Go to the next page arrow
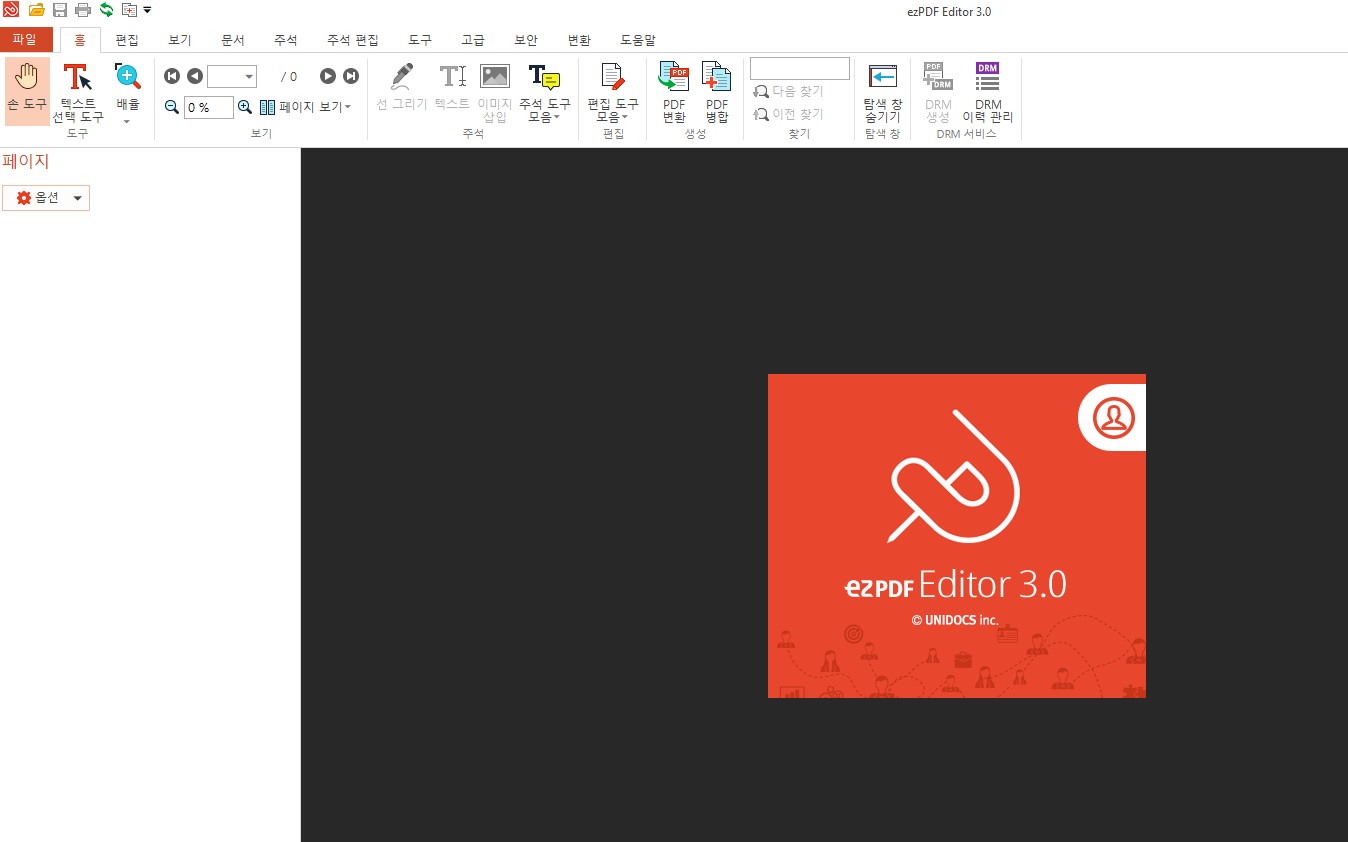 pos(328,76)
